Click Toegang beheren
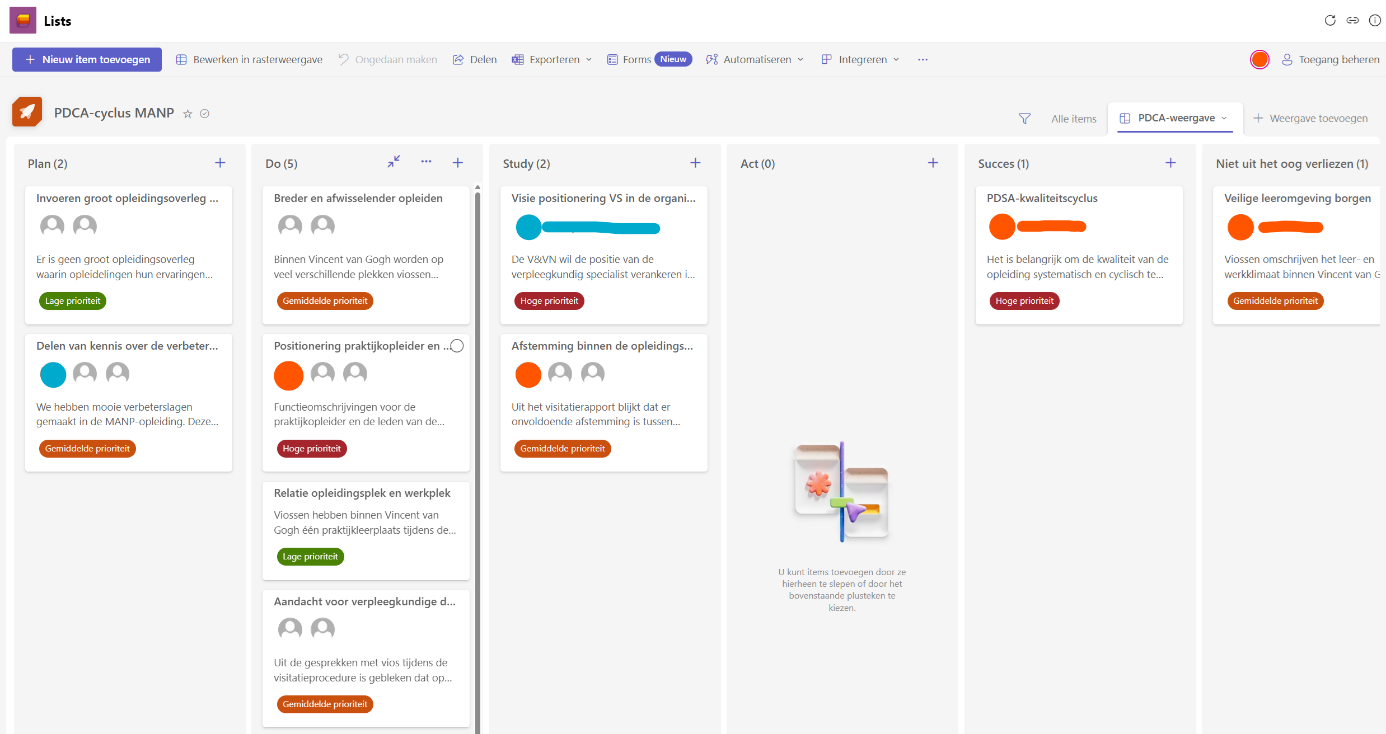This screenshot has width=1386, height=734. tap(1330, 59)
